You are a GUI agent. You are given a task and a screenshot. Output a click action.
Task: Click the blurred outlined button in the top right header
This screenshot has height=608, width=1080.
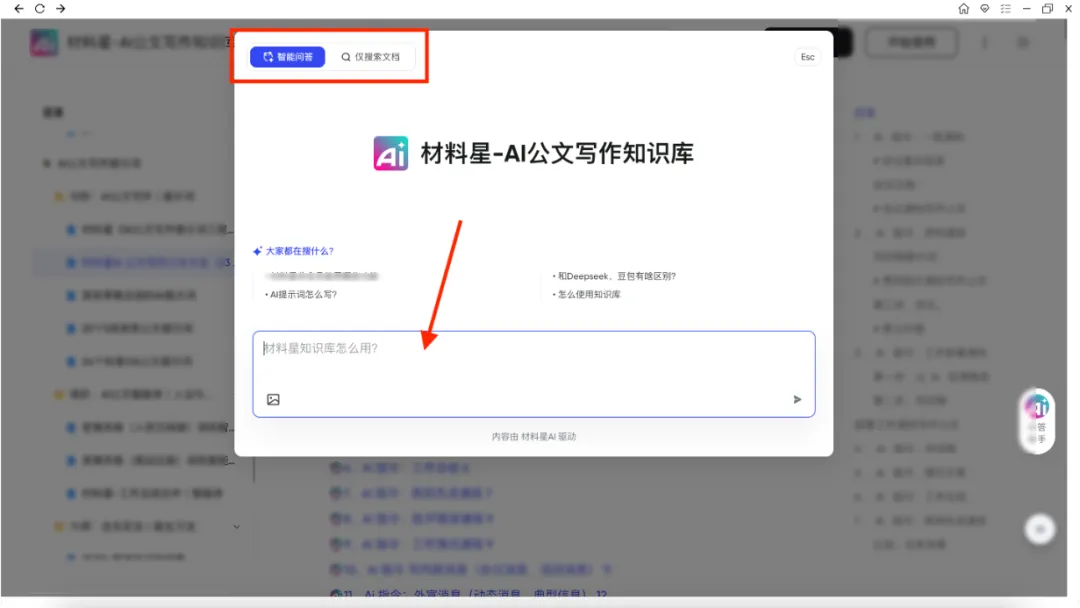pyautogui.click(x=911, y=43)
